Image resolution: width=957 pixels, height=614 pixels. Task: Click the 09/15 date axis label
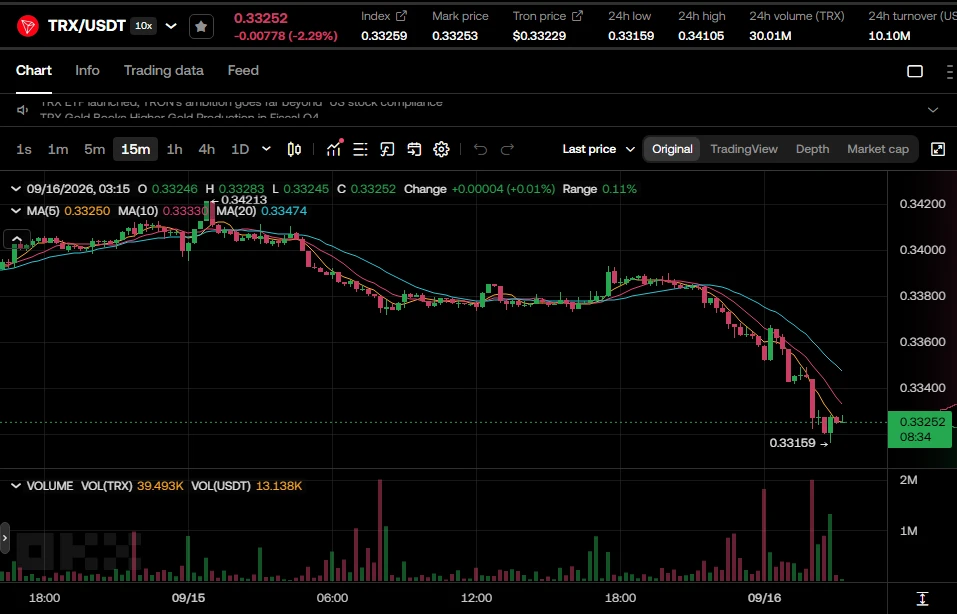[188, 598]
